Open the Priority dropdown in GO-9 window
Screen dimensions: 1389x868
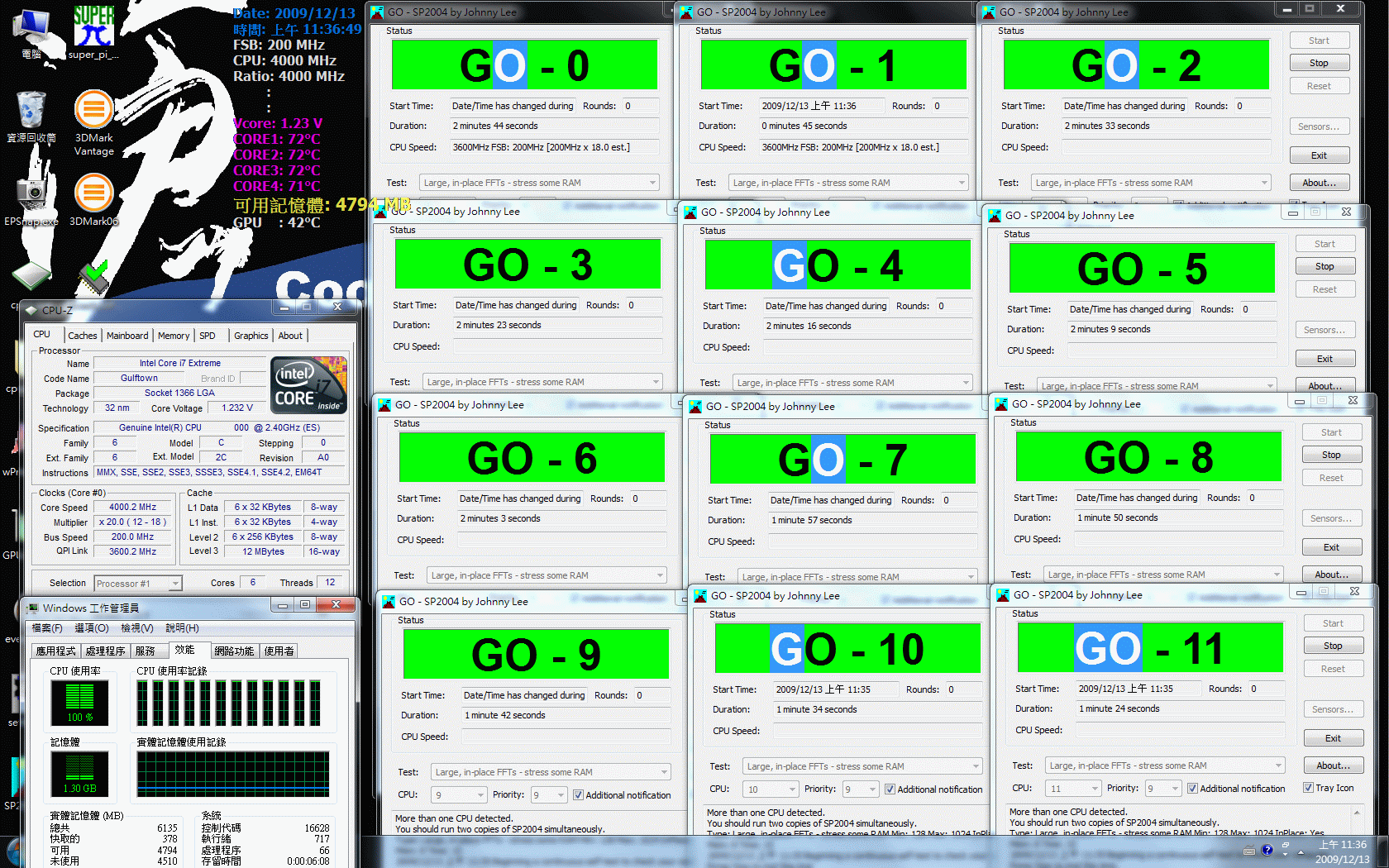(549, 795)
